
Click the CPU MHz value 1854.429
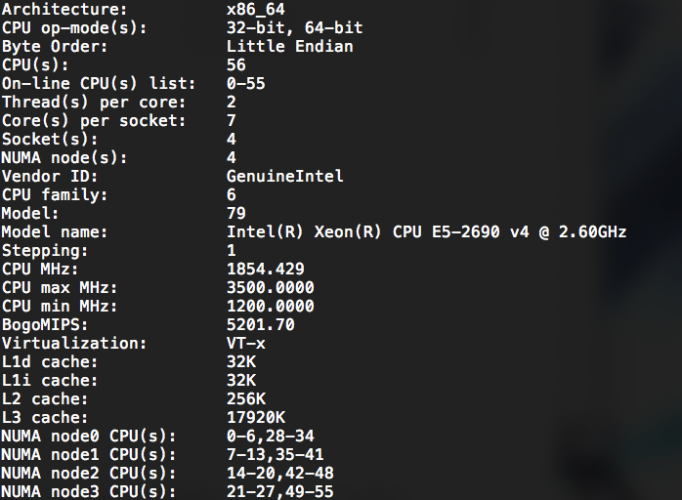(x=265, y=269)
